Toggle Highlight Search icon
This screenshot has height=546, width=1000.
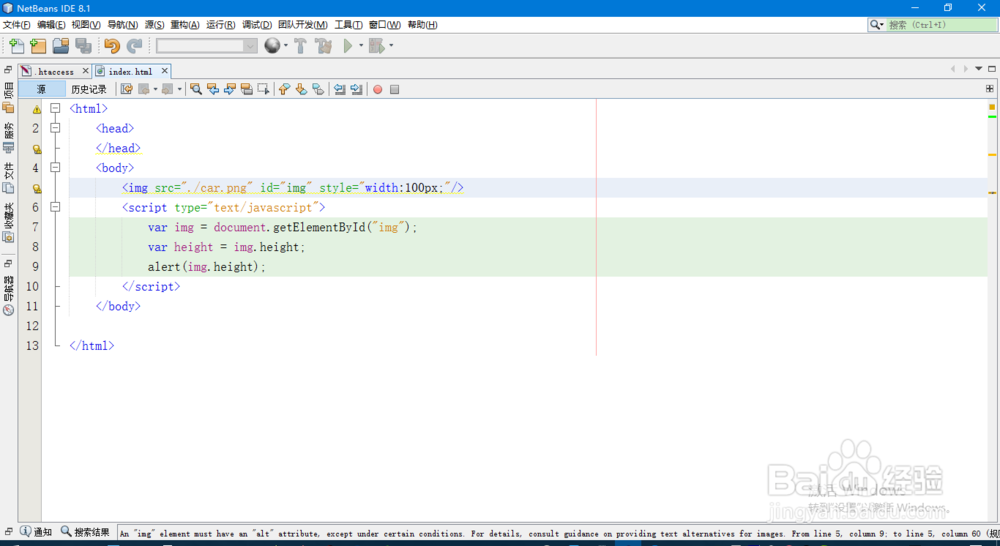tap(247, 89)
